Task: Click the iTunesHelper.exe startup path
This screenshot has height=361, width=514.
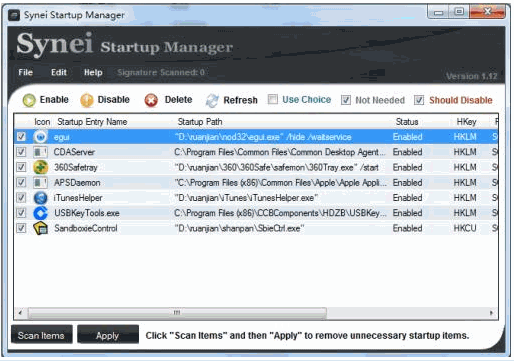Action: [246, 198]
